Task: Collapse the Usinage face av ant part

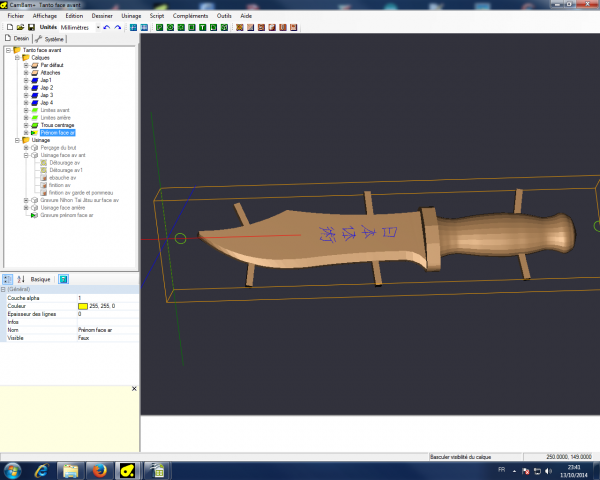Action: [26, 155]
